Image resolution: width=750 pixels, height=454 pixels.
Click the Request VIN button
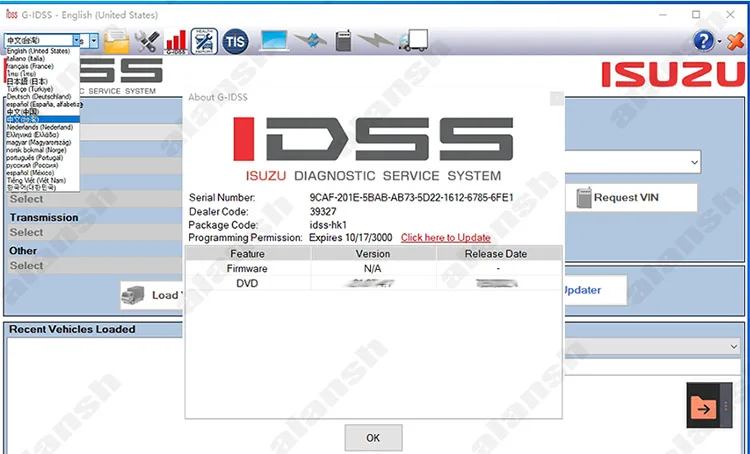pos(631,198)
